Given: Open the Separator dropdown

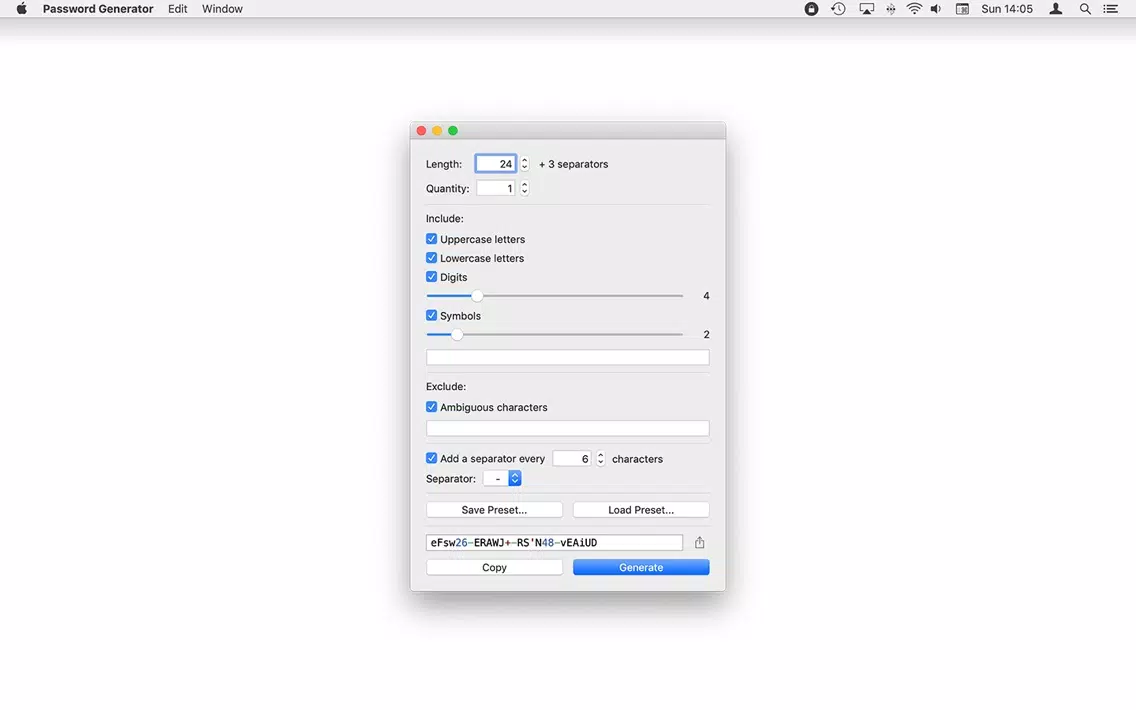Looking at the screenshot, I should tap(502, 478).
